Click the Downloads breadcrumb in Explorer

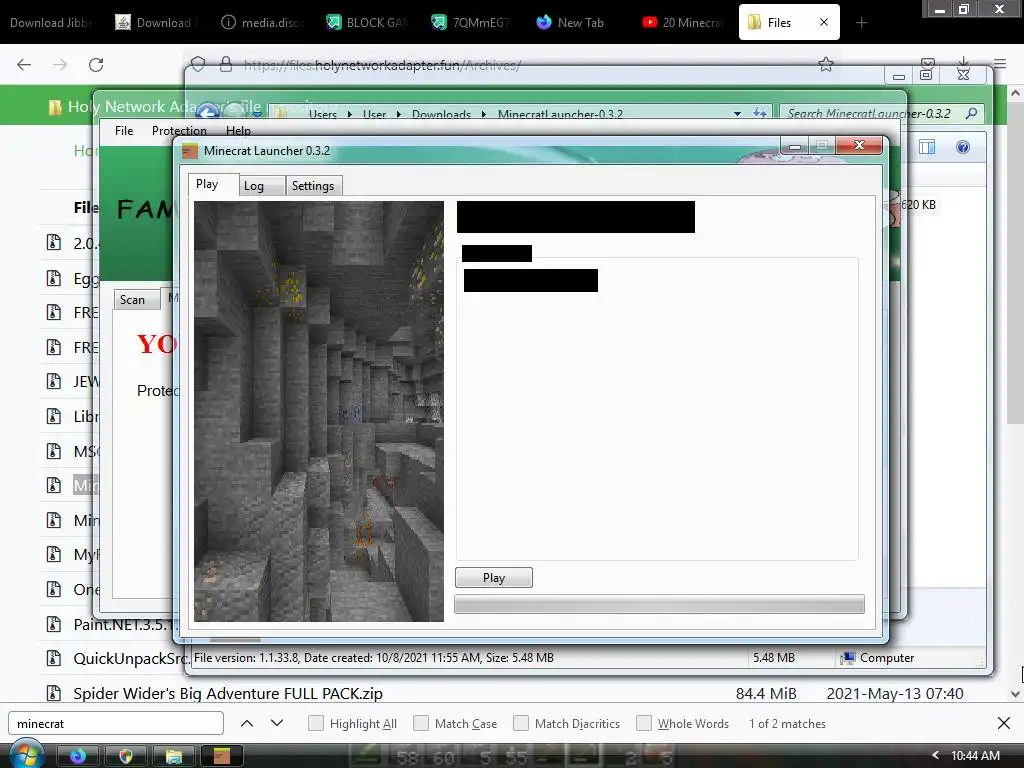(x=441, y=114)
